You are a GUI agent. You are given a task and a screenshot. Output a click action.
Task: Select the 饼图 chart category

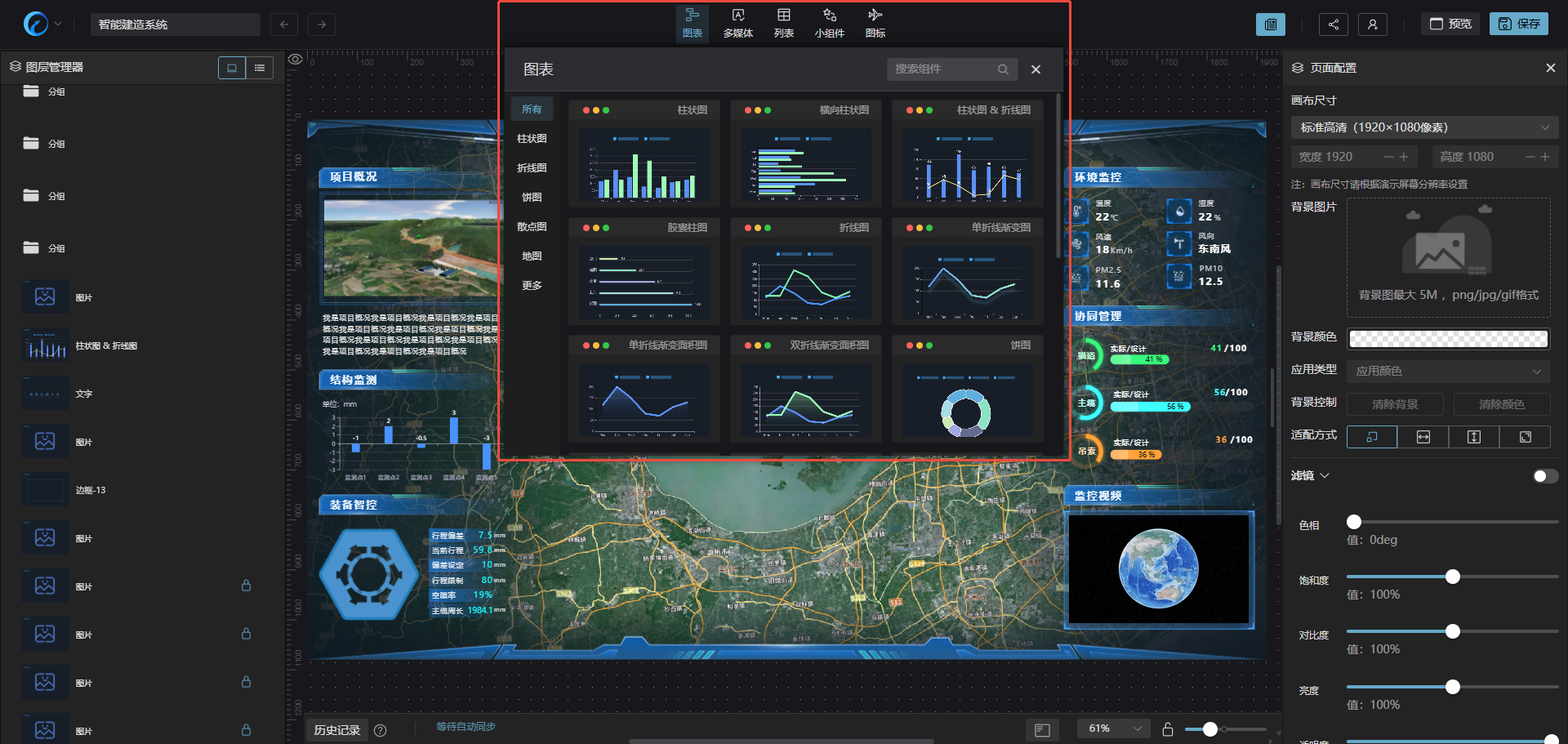532,197
